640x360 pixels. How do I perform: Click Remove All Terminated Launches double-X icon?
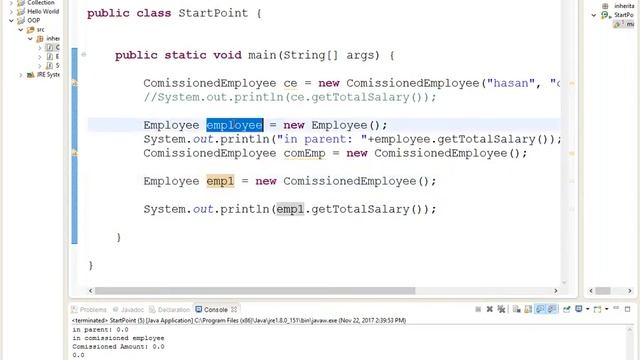[501, 309]
